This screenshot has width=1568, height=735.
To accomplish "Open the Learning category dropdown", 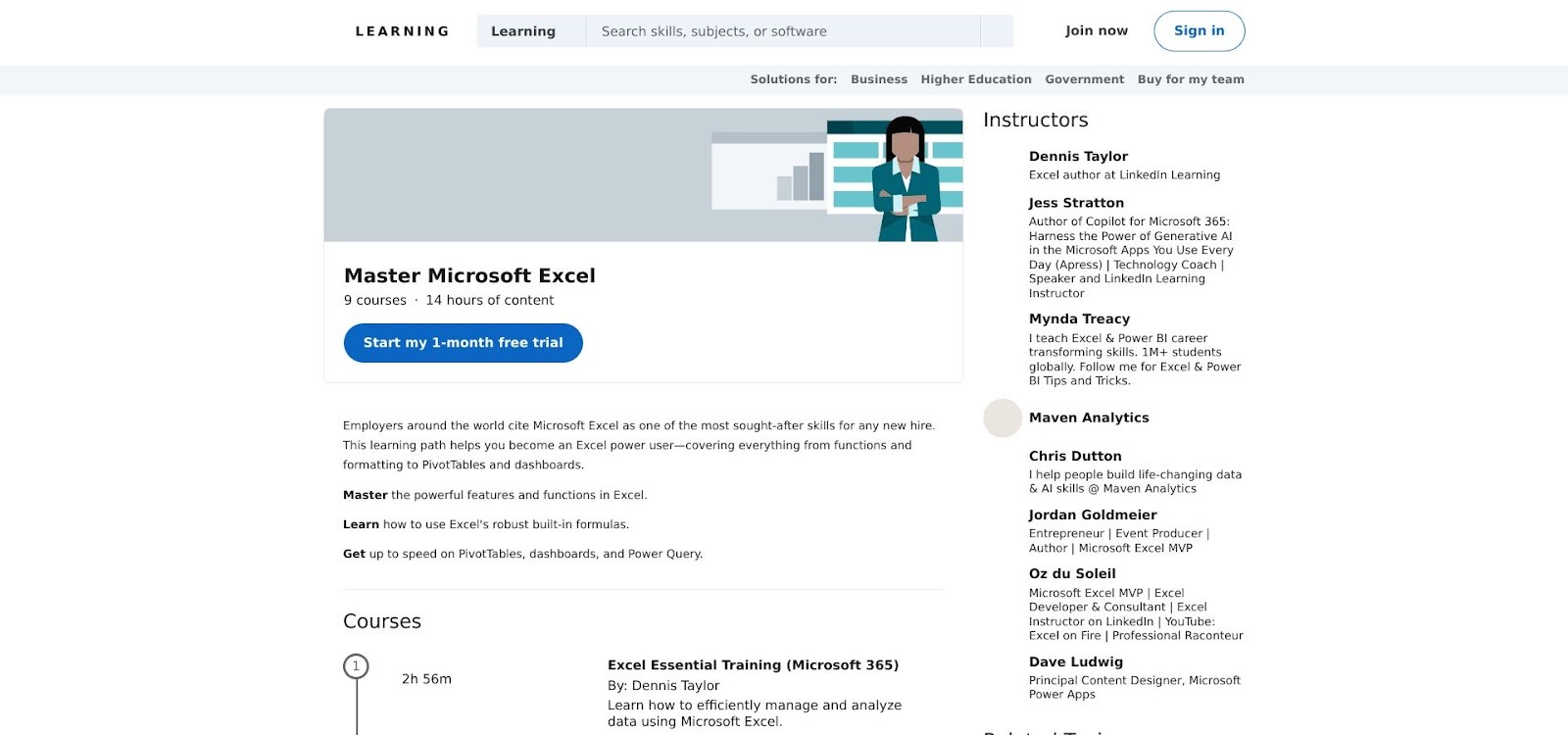I will [x=531, y=31].
